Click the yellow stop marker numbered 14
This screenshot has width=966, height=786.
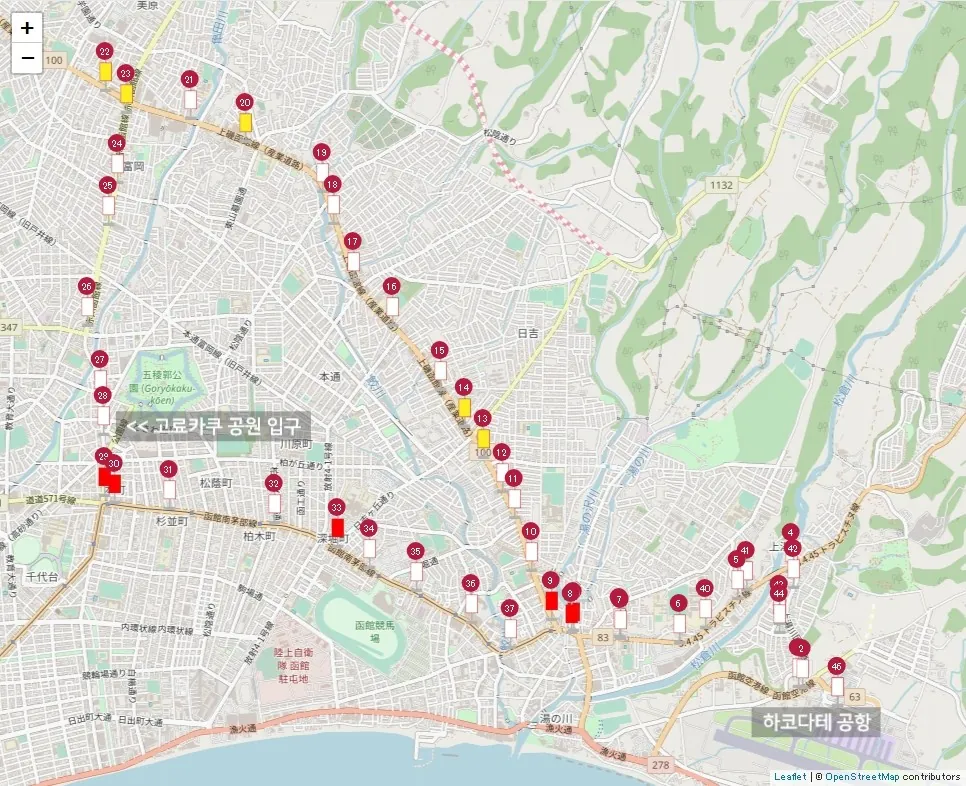coord(464,407)
